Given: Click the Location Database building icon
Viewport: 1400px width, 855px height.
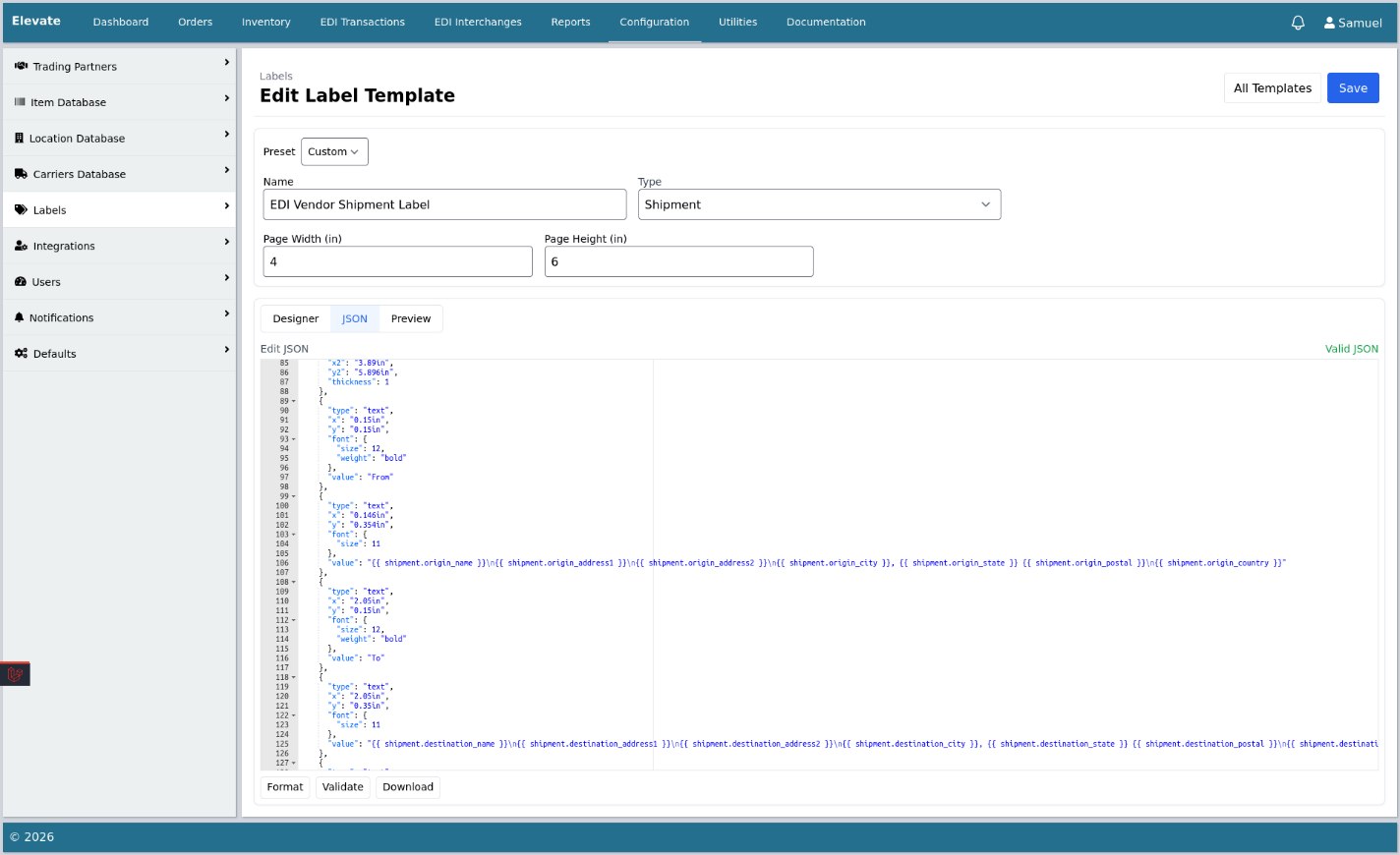Looking at the screenshot, I should click(x=20, y=139).
